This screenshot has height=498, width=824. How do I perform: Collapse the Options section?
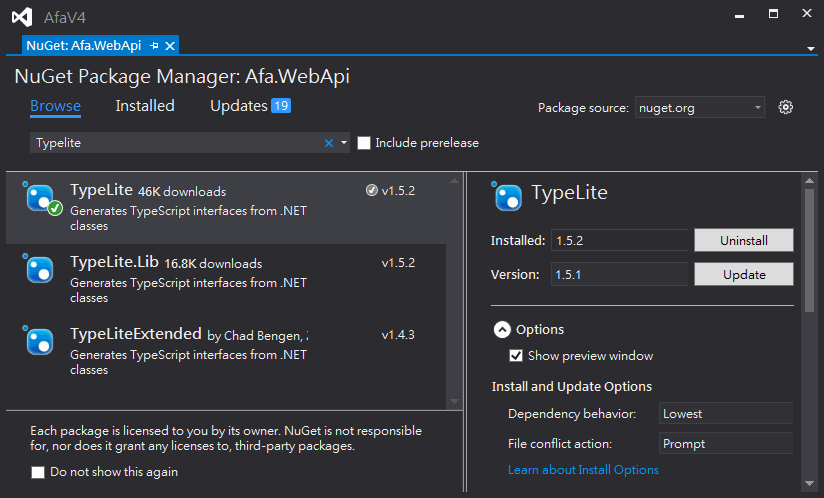(x=502, y=330)
